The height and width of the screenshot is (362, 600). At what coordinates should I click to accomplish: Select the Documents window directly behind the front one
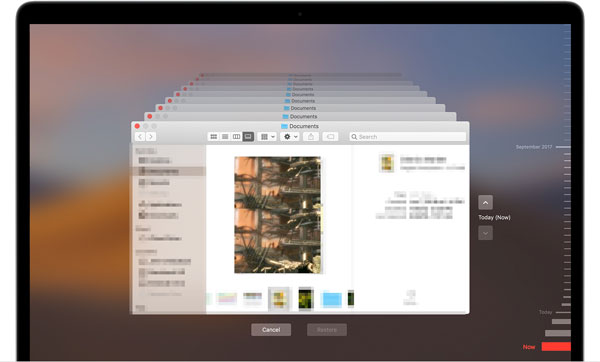[300, 116]
